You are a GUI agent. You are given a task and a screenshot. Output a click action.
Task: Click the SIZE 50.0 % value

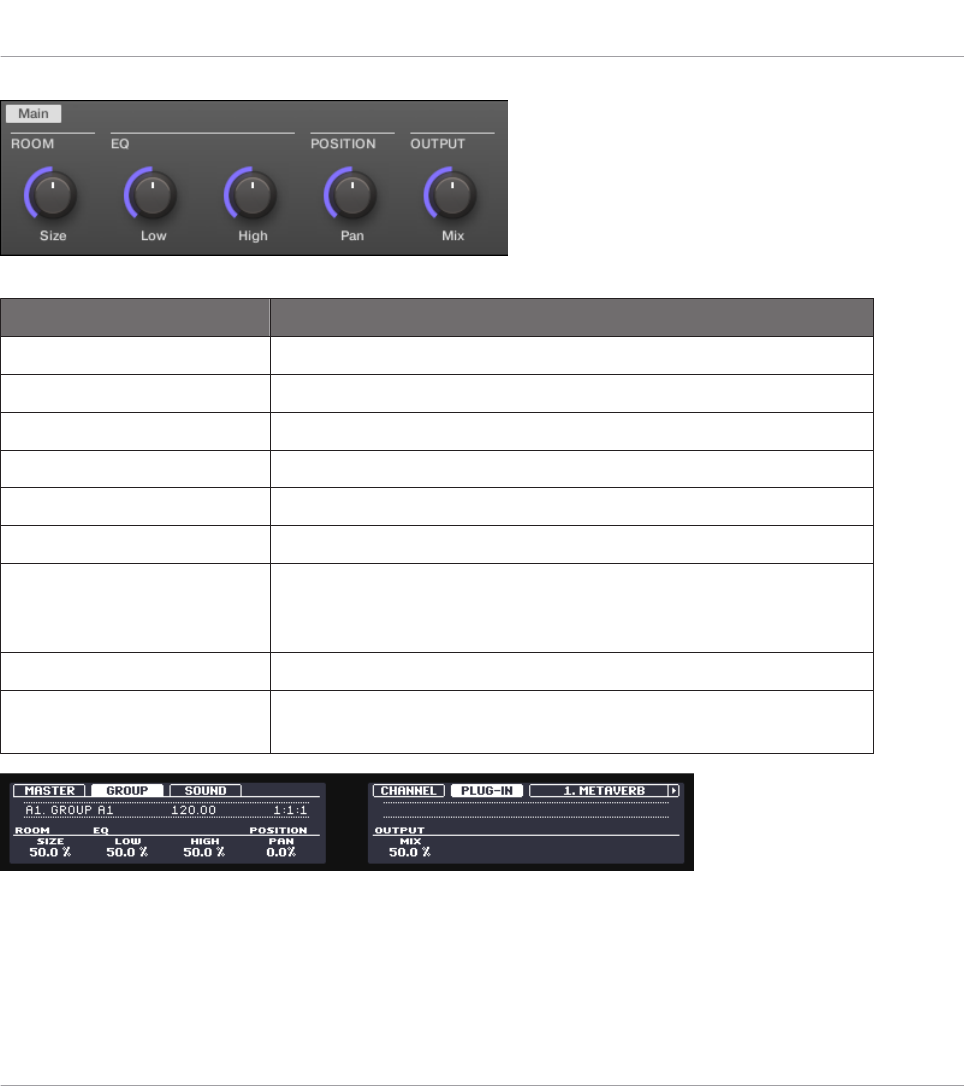[50, 852]
